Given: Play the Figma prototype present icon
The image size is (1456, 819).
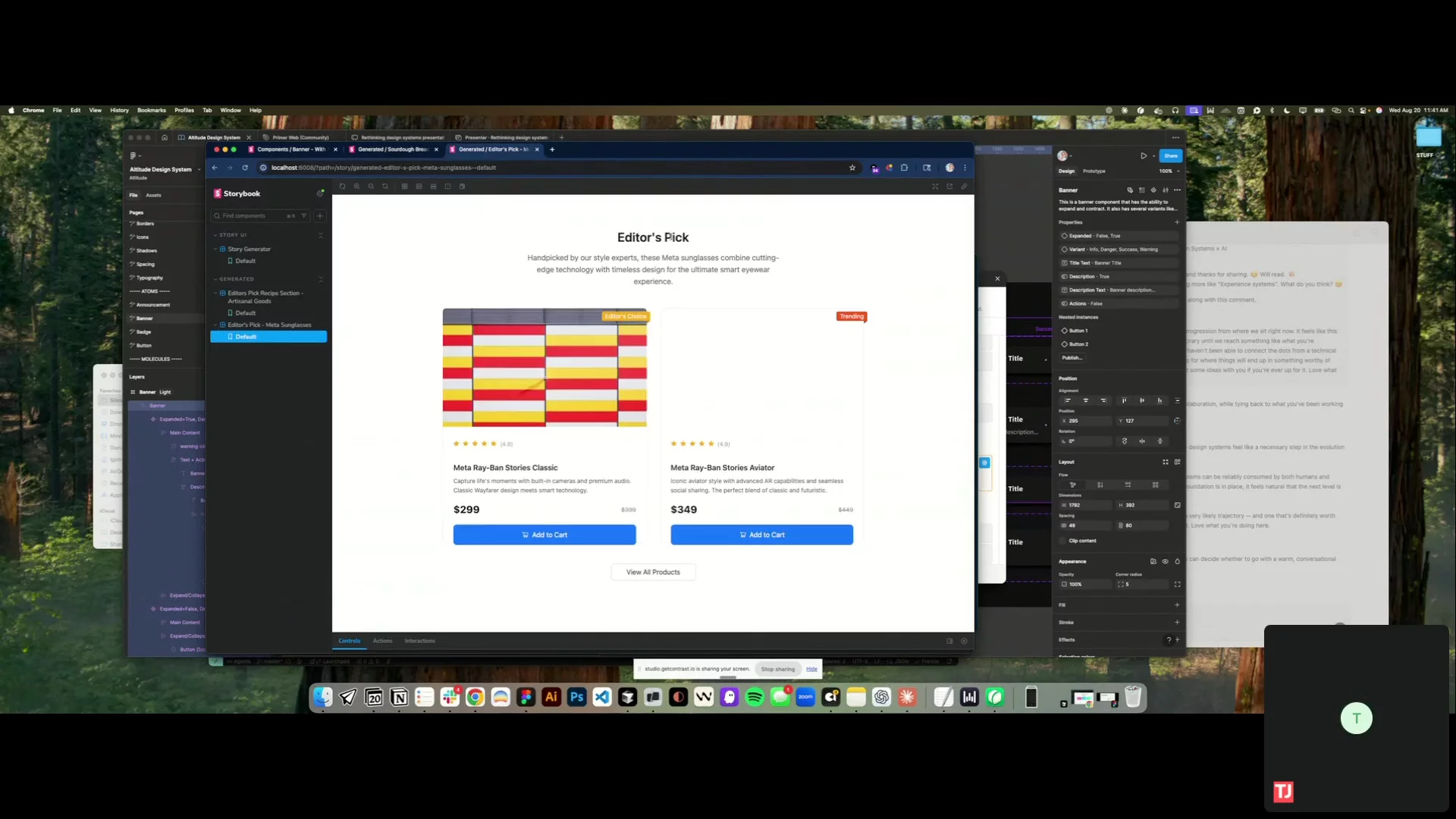Looking at the screenshot, I should tap(1144, 156).
